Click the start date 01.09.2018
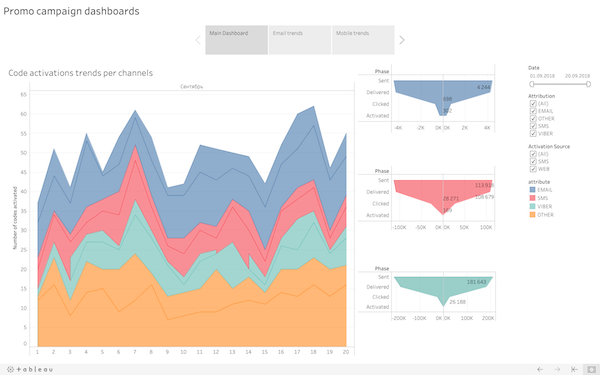This screenshot has height=375, width=600. (542, 76)
